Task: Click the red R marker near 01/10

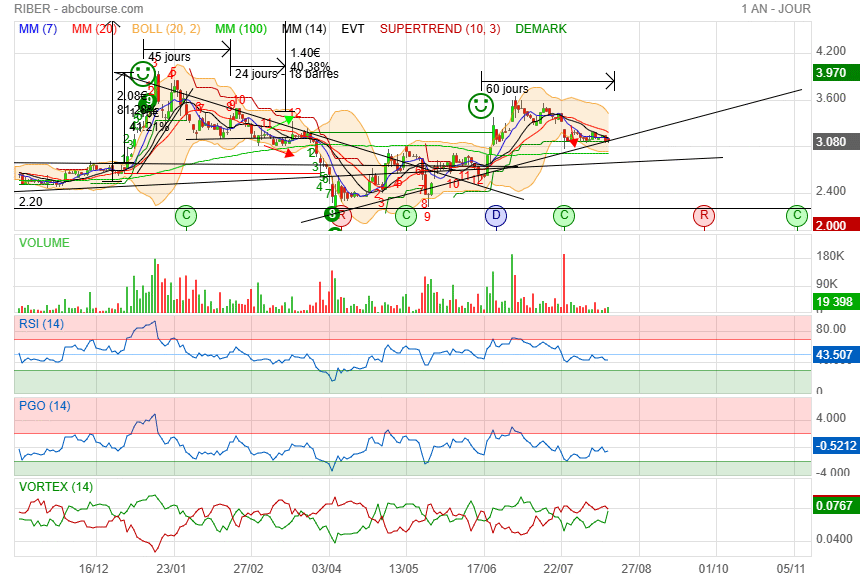Action: (x=704, y=215)
